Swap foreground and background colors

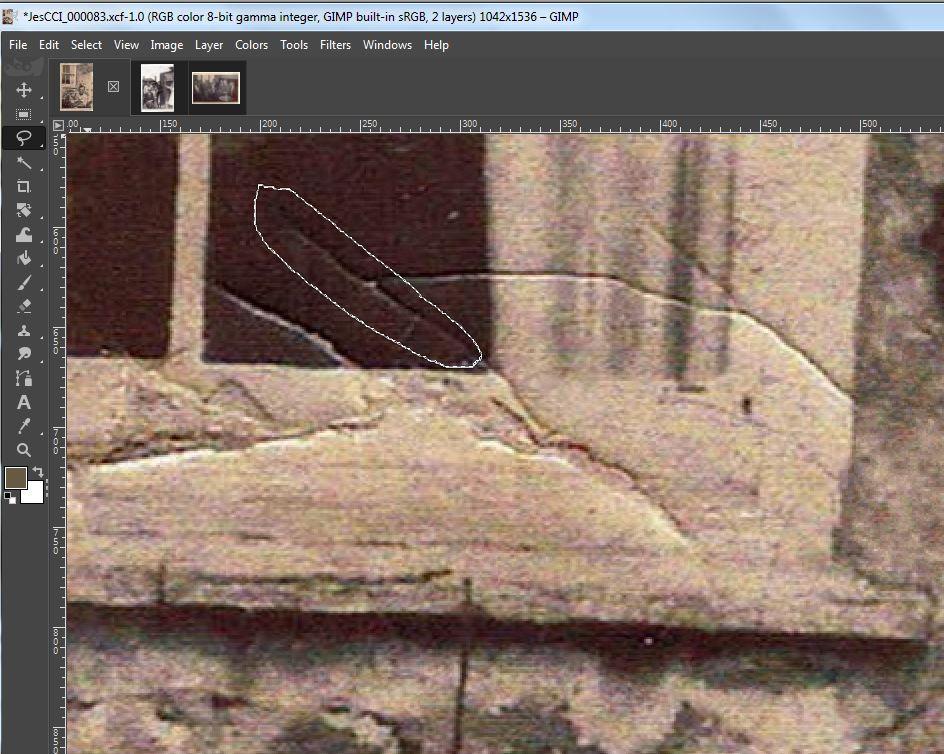pos(37,472)
